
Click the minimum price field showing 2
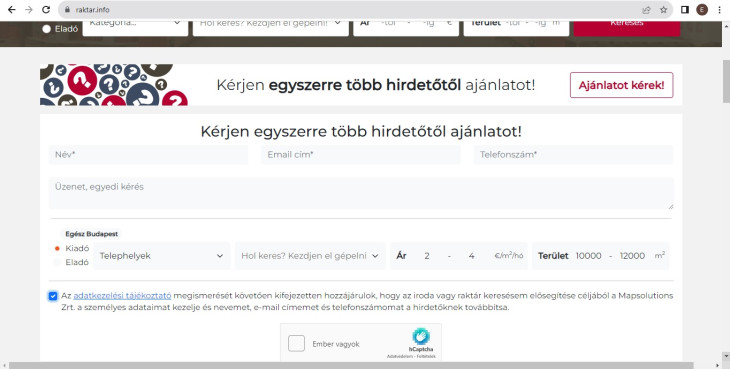point(426,256)
